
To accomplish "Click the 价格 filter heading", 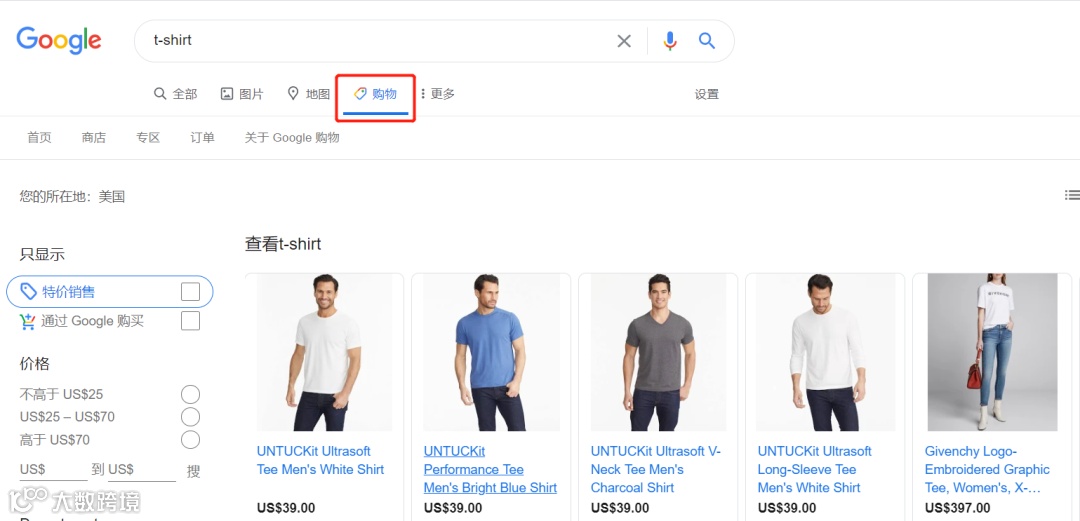I will point(34,364).
